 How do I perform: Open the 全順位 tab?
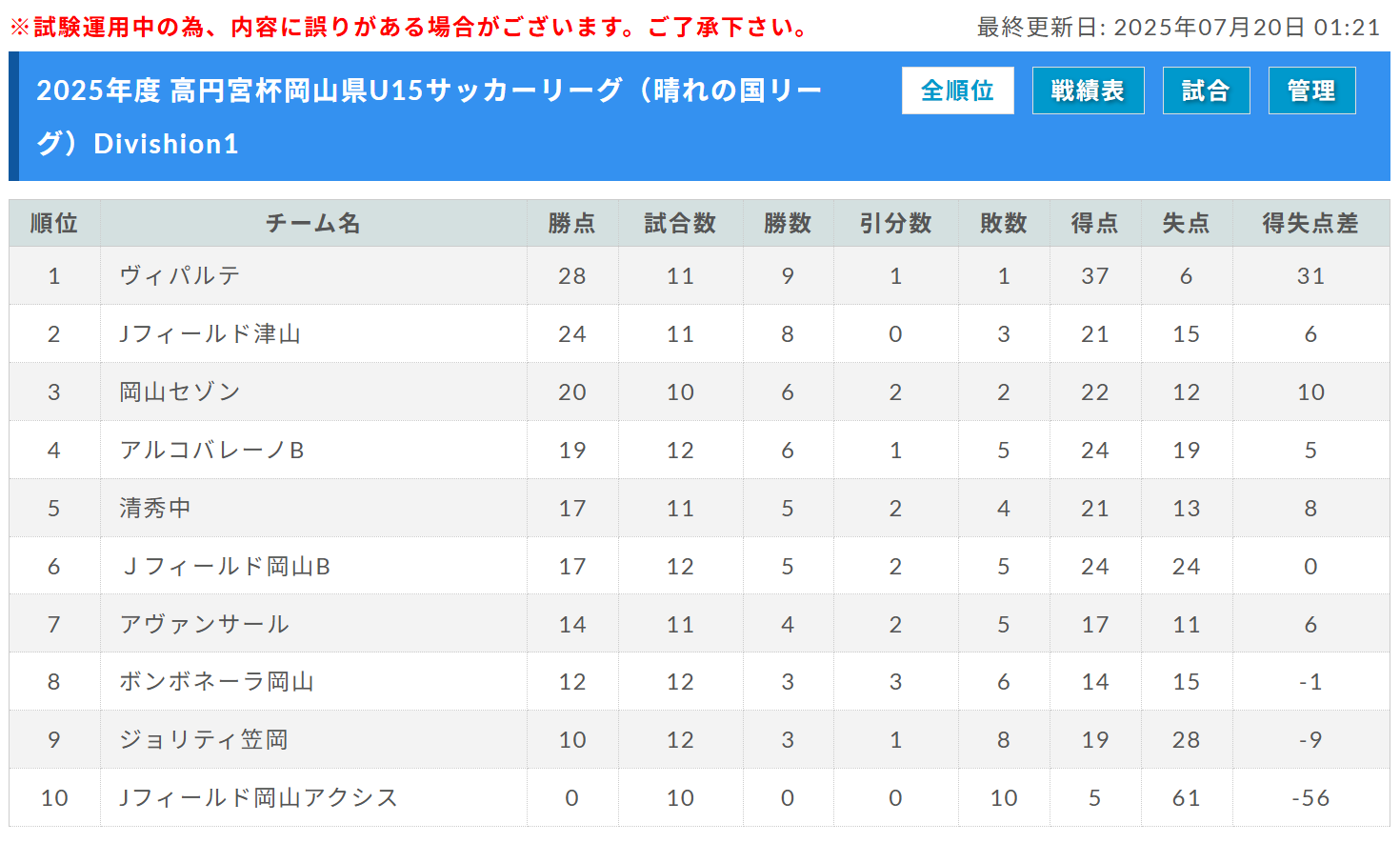tap(957, 90)
